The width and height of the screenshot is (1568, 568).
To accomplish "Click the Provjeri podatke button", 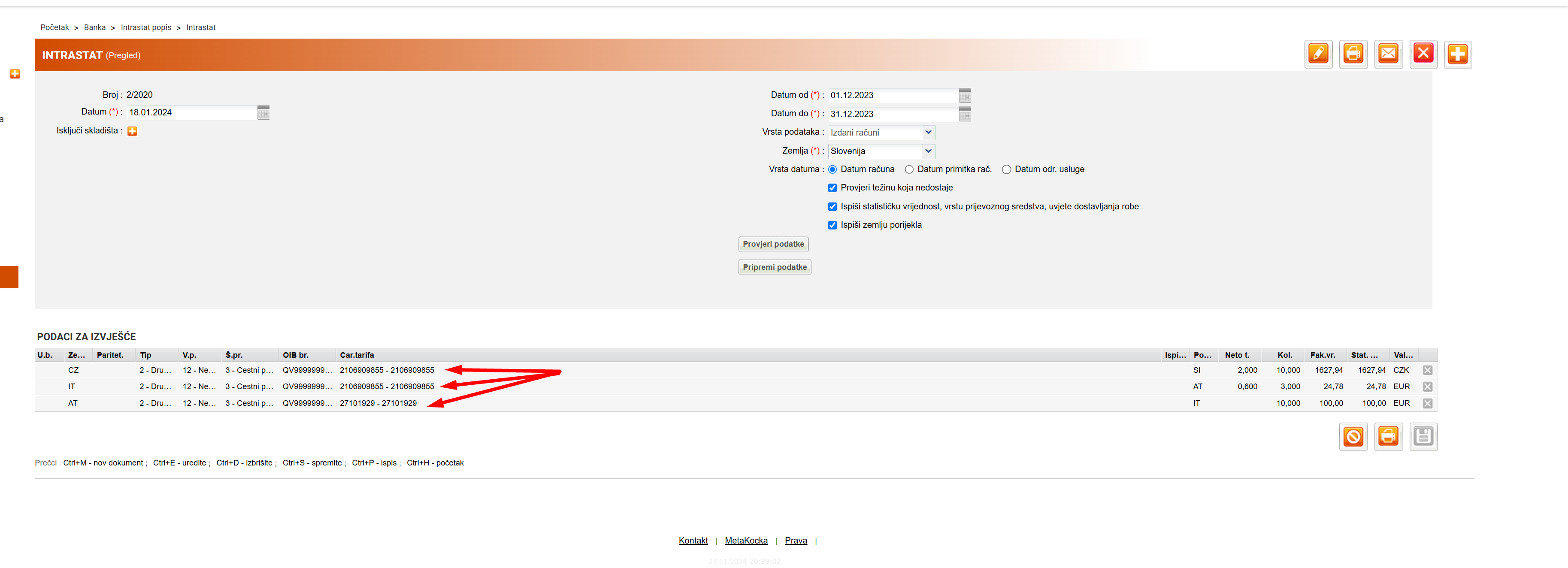I will pos(773,244).
